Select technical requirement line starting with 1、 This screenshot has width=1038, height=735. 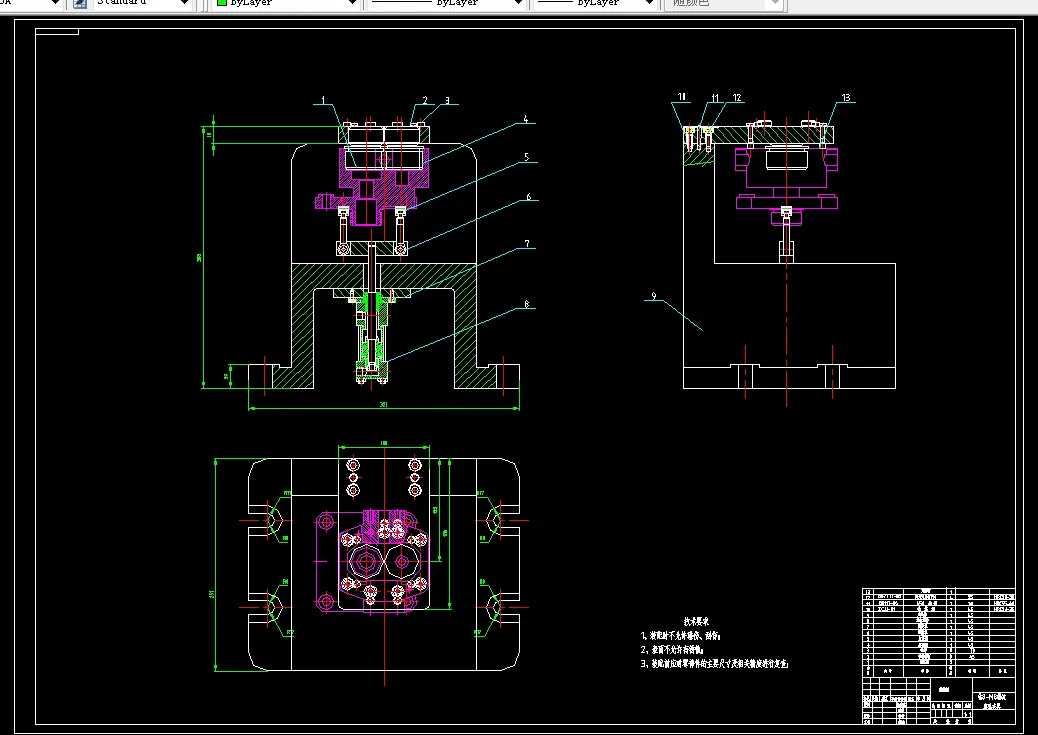(x=681, y=636)
